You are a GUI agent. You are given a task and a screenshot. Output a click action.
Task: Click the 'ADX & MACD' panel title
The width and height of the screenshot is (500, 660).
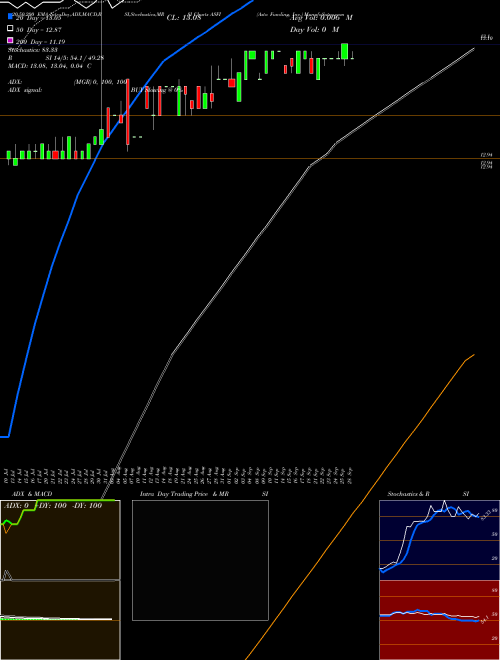tap(32, 494)
